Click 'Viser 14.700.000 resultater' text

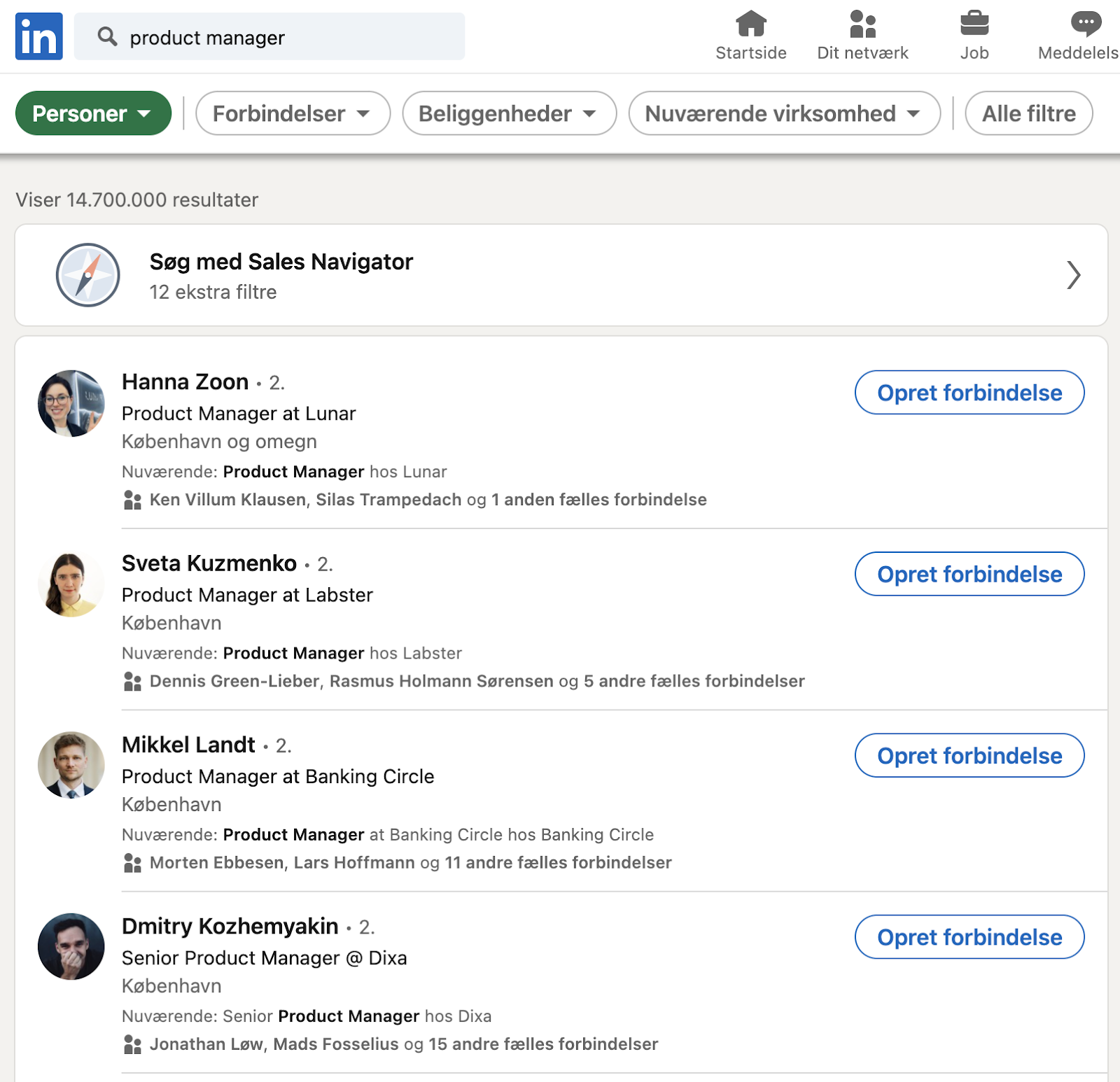pyautogui.click(x=137, y=200)
